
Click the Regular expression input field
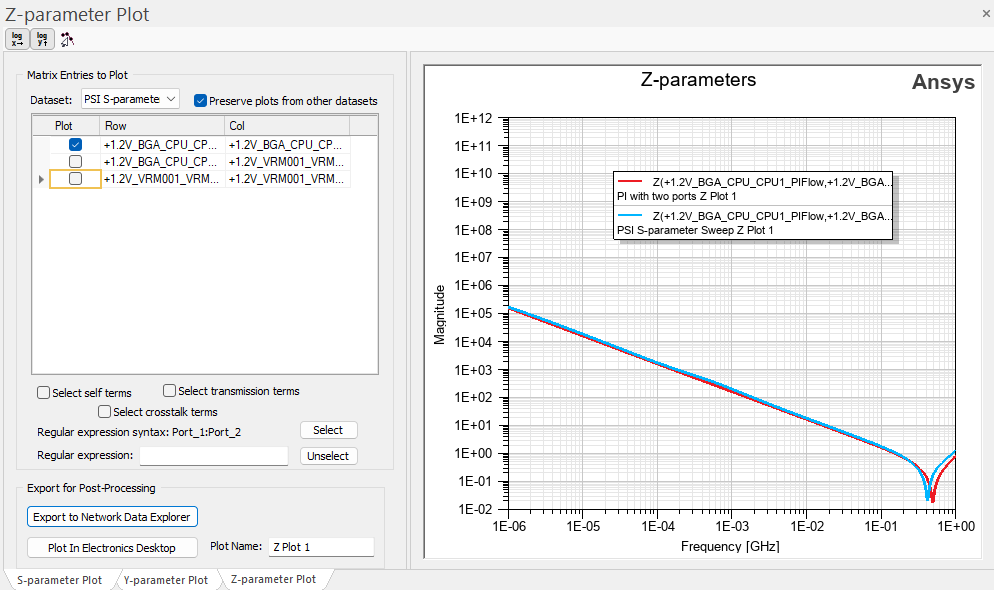(214, 456)
